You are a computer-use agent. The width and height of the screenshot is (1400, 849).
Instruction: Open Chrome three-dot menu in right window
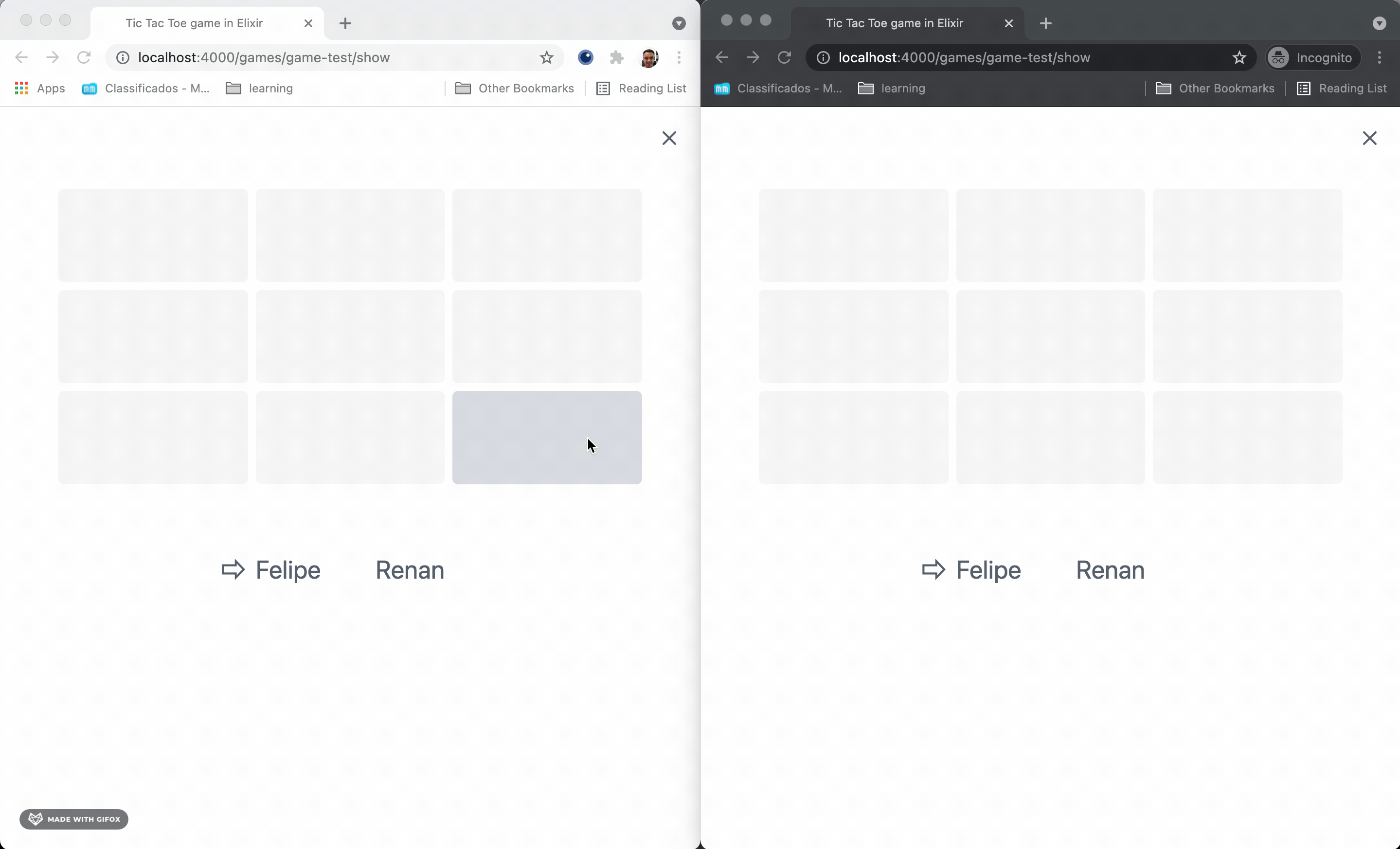click(1380, 57)
